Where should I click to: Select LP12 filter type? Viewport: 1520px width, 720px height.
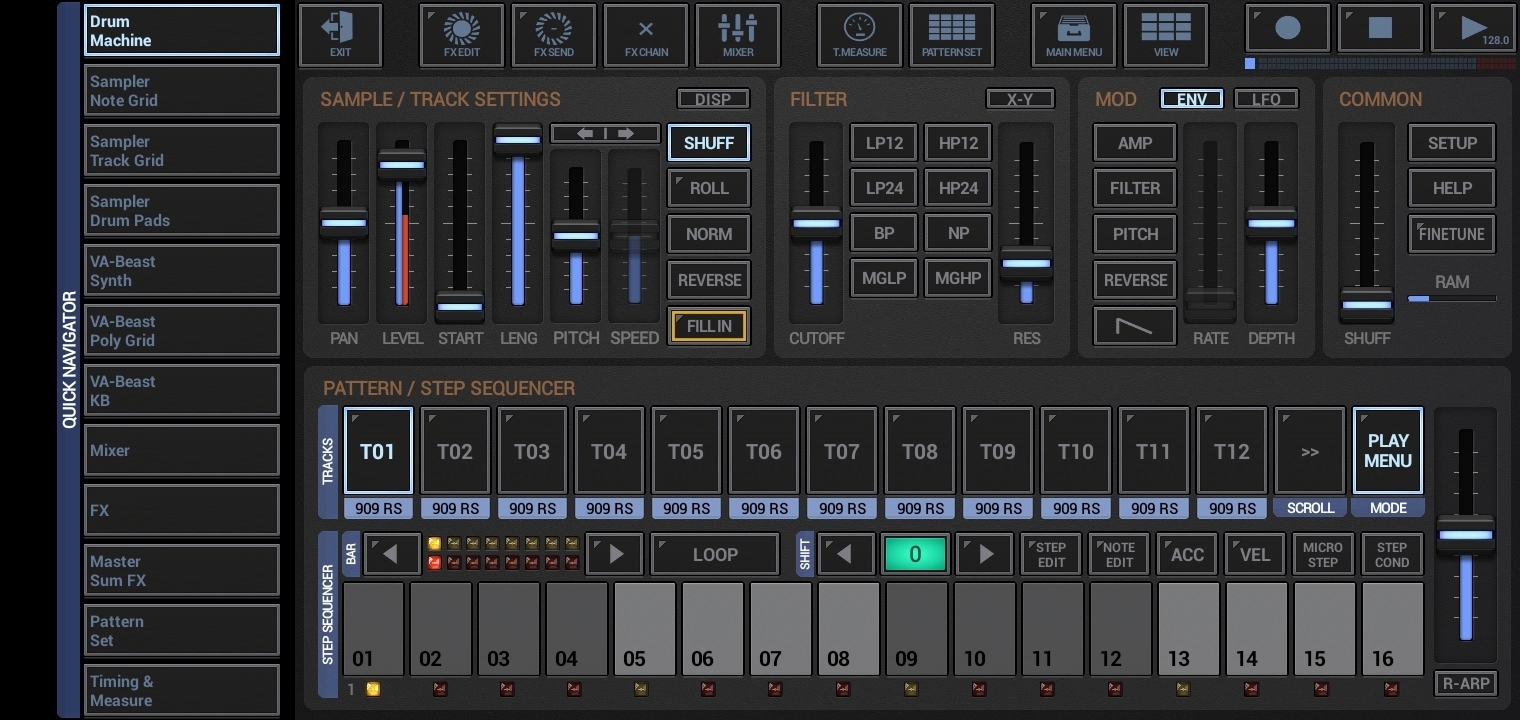click(x=884, y=143)
